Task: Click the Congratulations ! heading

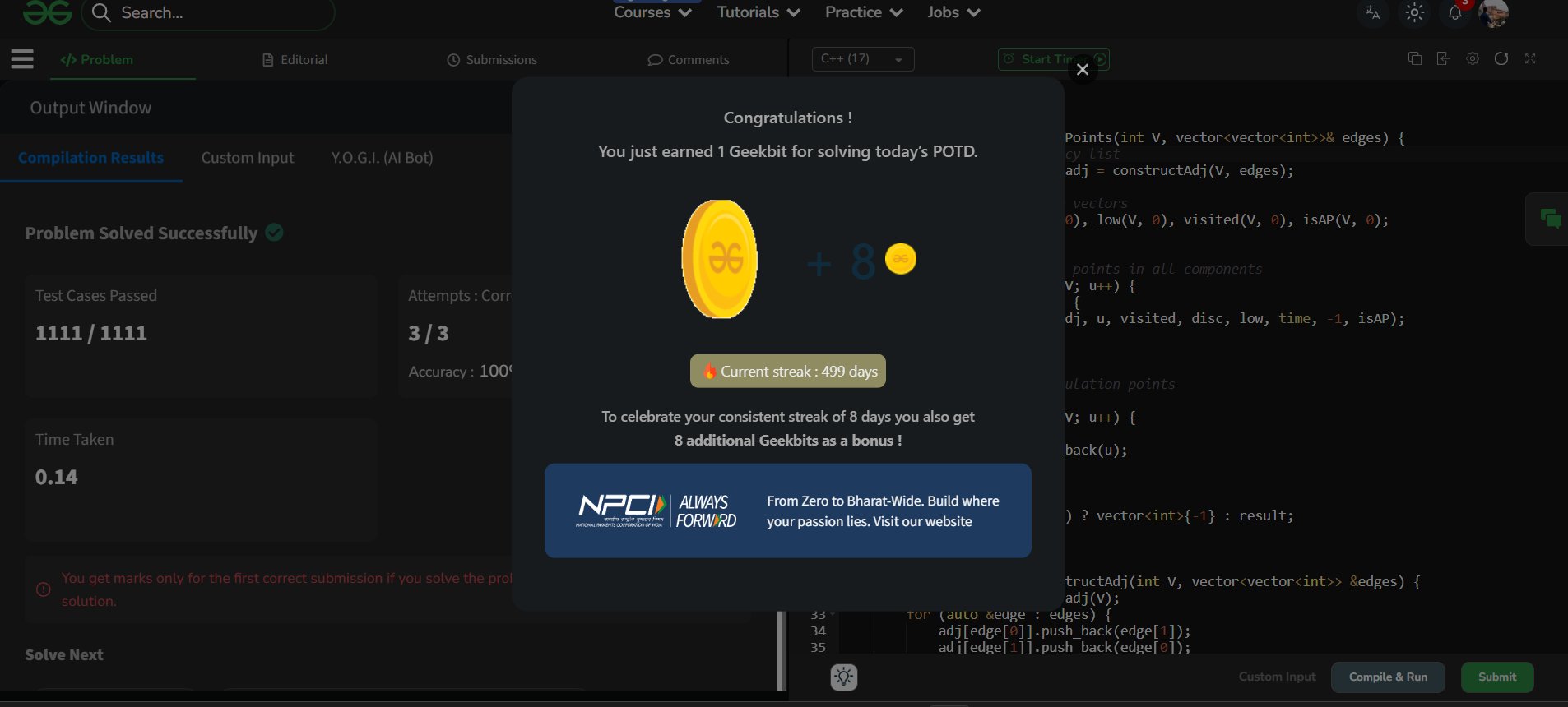Action: point(788,118)
